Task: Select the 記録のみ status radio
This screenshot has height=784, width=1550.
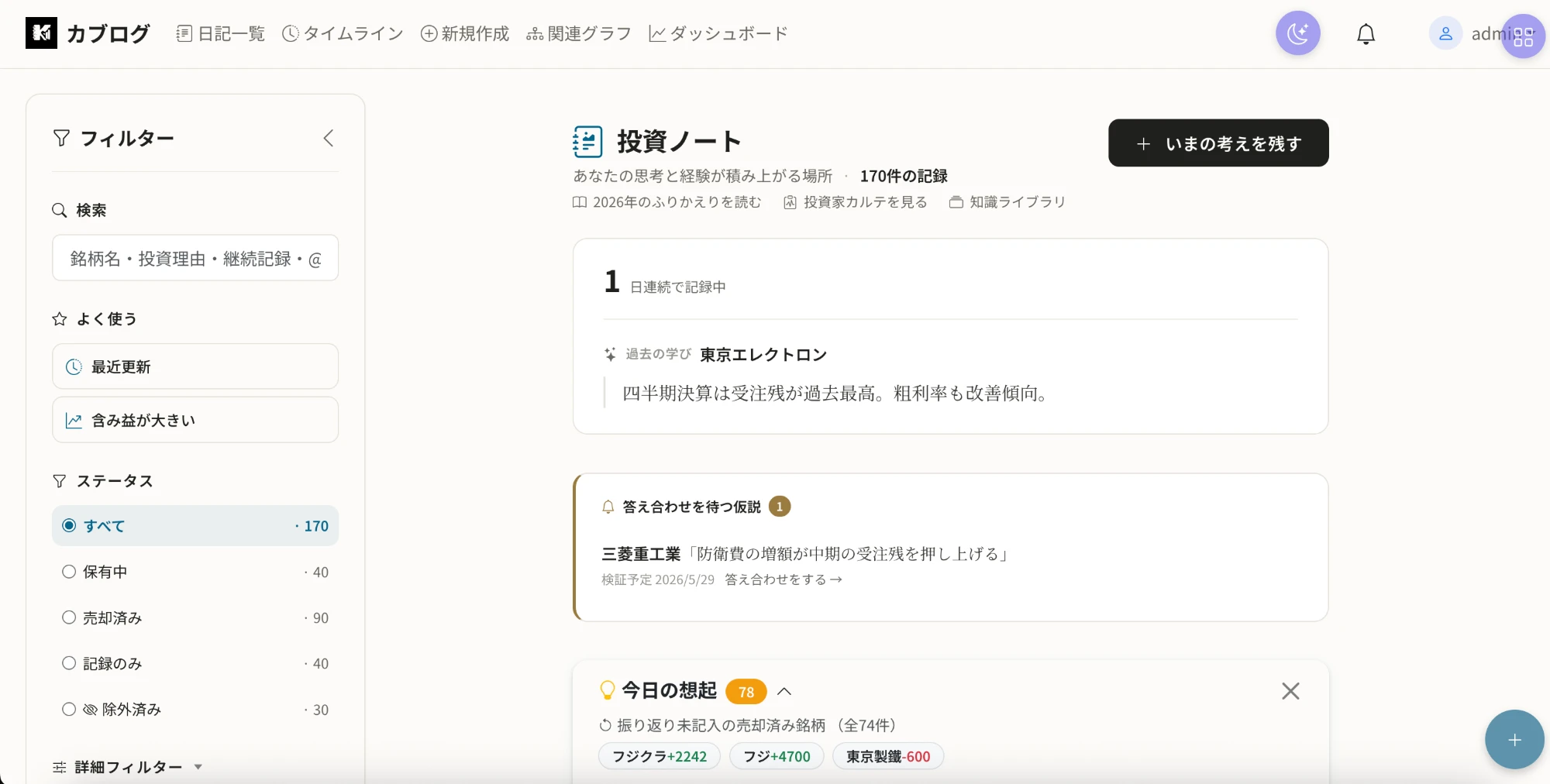Action: [x=69, y=663]
